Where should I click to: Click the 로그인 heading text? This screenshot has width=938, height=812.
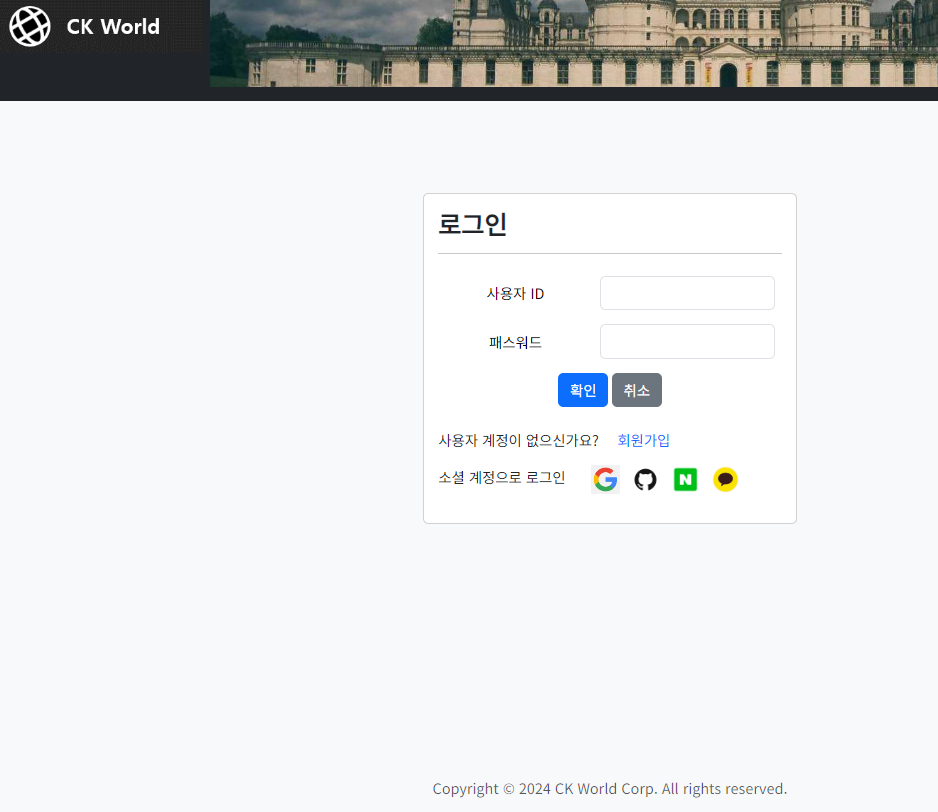[x=473, y=224]
